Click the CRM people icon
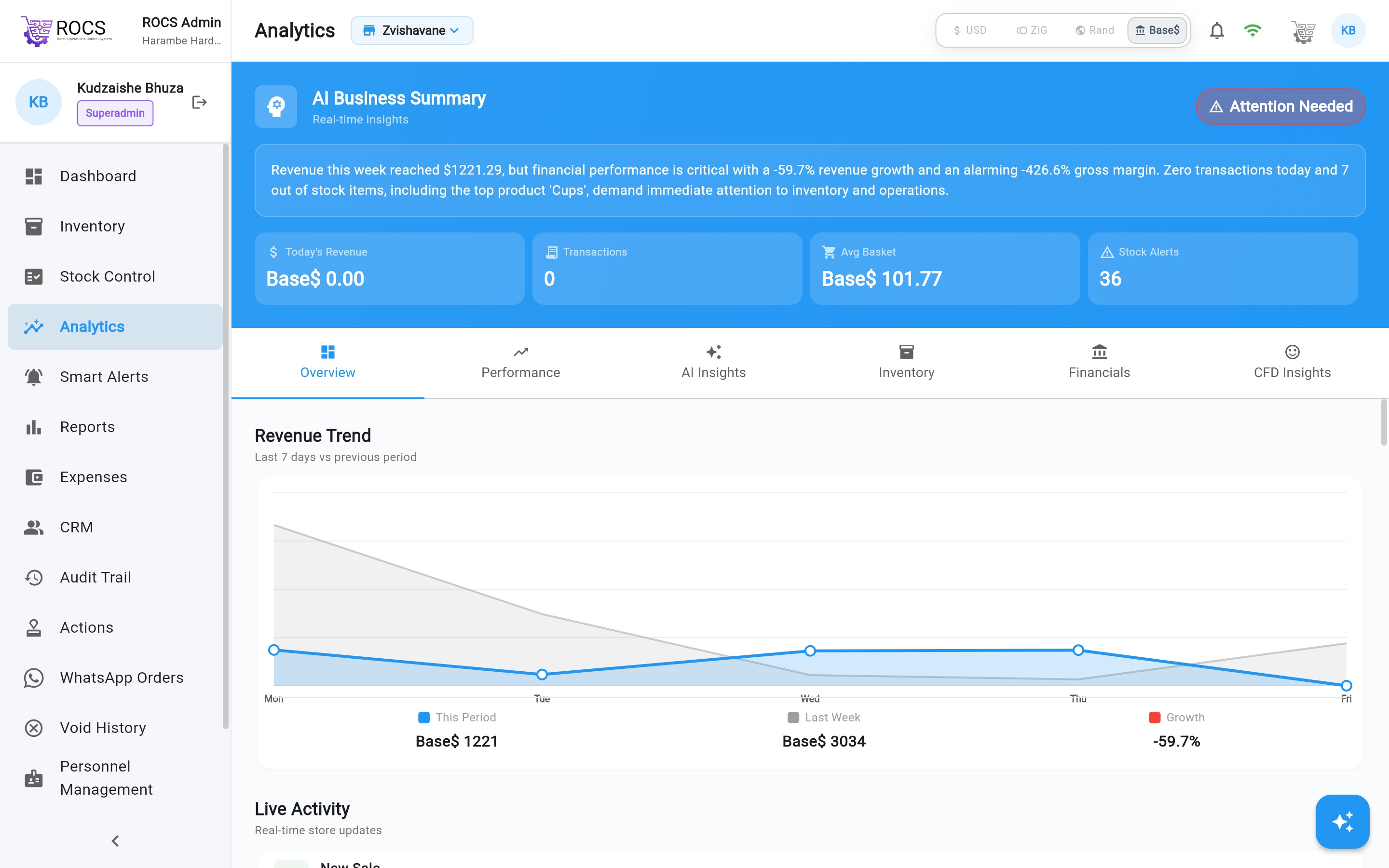This screenshot has height=868, width=1389. point(34,528)
